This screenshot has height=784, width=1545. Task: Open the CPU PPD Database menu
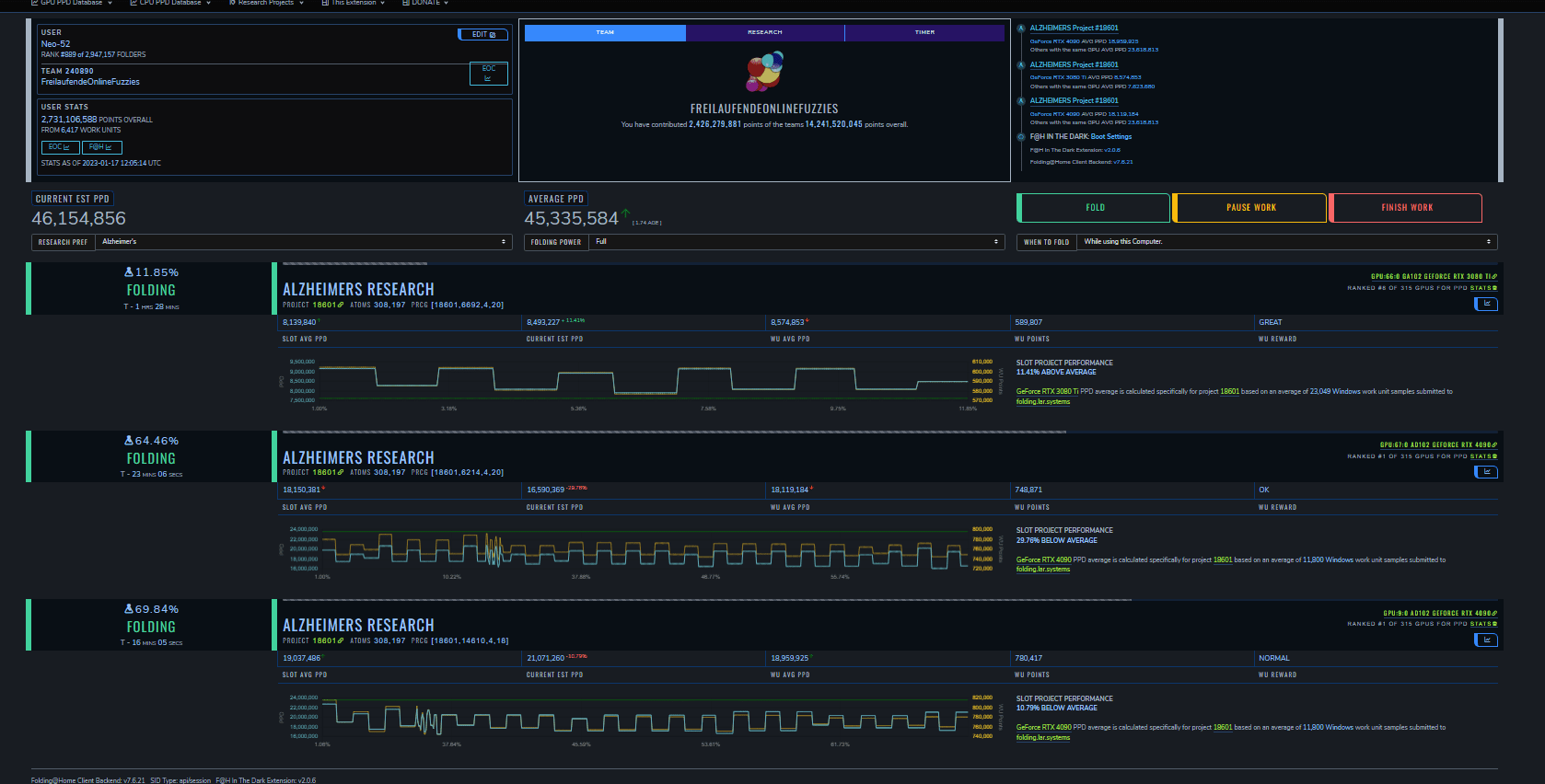click(170, 3)
